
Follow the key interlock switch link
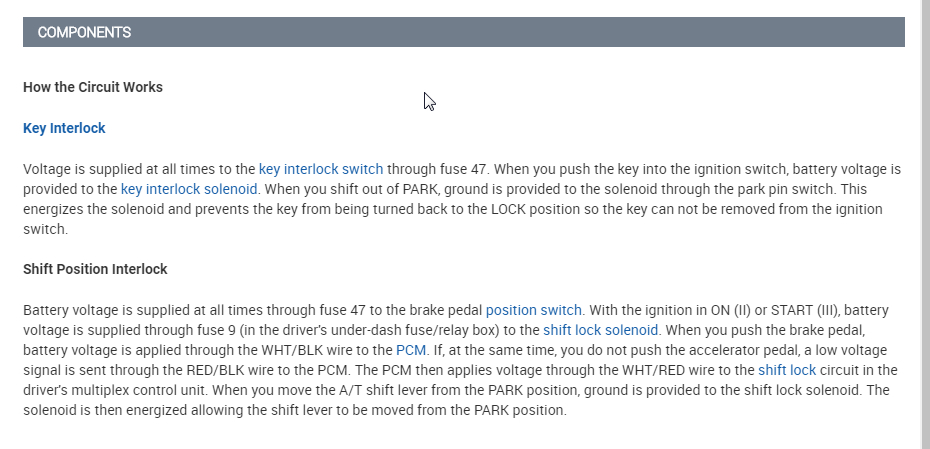(320, 169)
